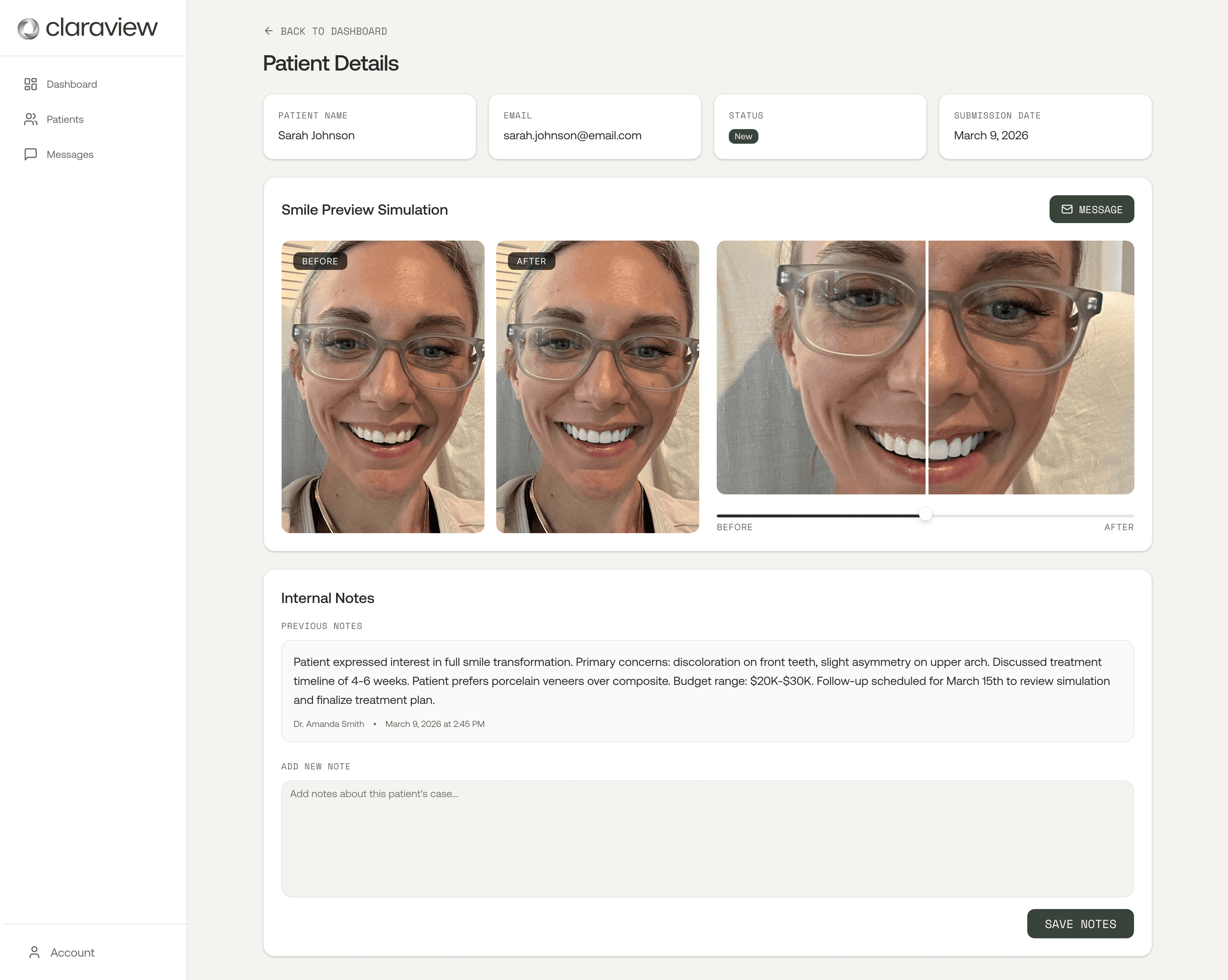The width and height of the screenshot is (1228, 980).
Task: Click the Previous Notes label
Action: [x=321, y=626]
